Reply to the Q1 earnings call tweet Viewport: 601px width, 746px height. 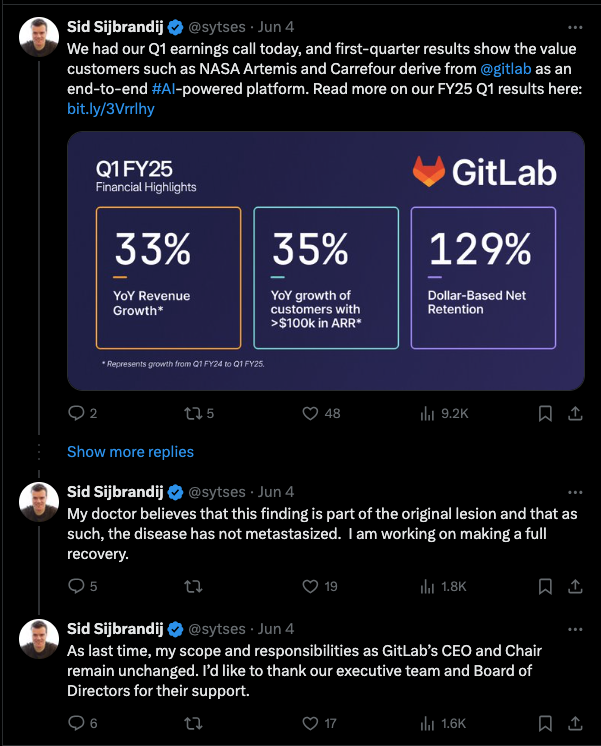(82, 413)
